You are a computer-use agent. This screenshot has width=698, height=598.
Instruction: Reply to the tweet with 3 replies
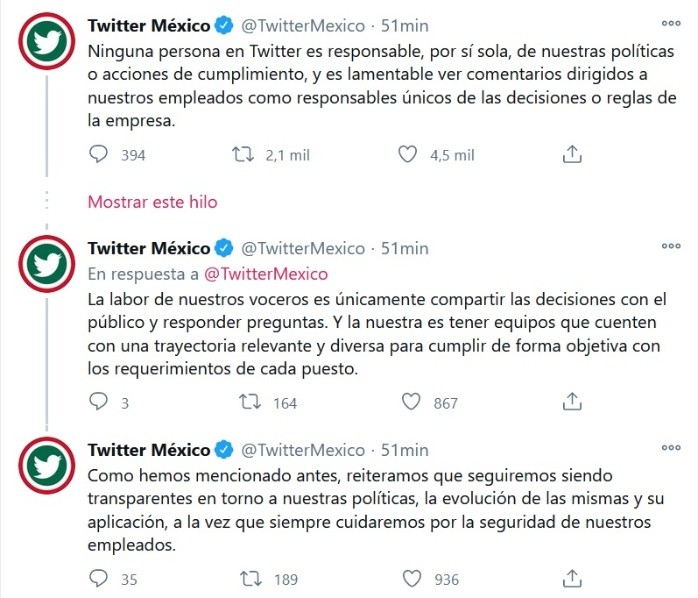click(98, 402)
